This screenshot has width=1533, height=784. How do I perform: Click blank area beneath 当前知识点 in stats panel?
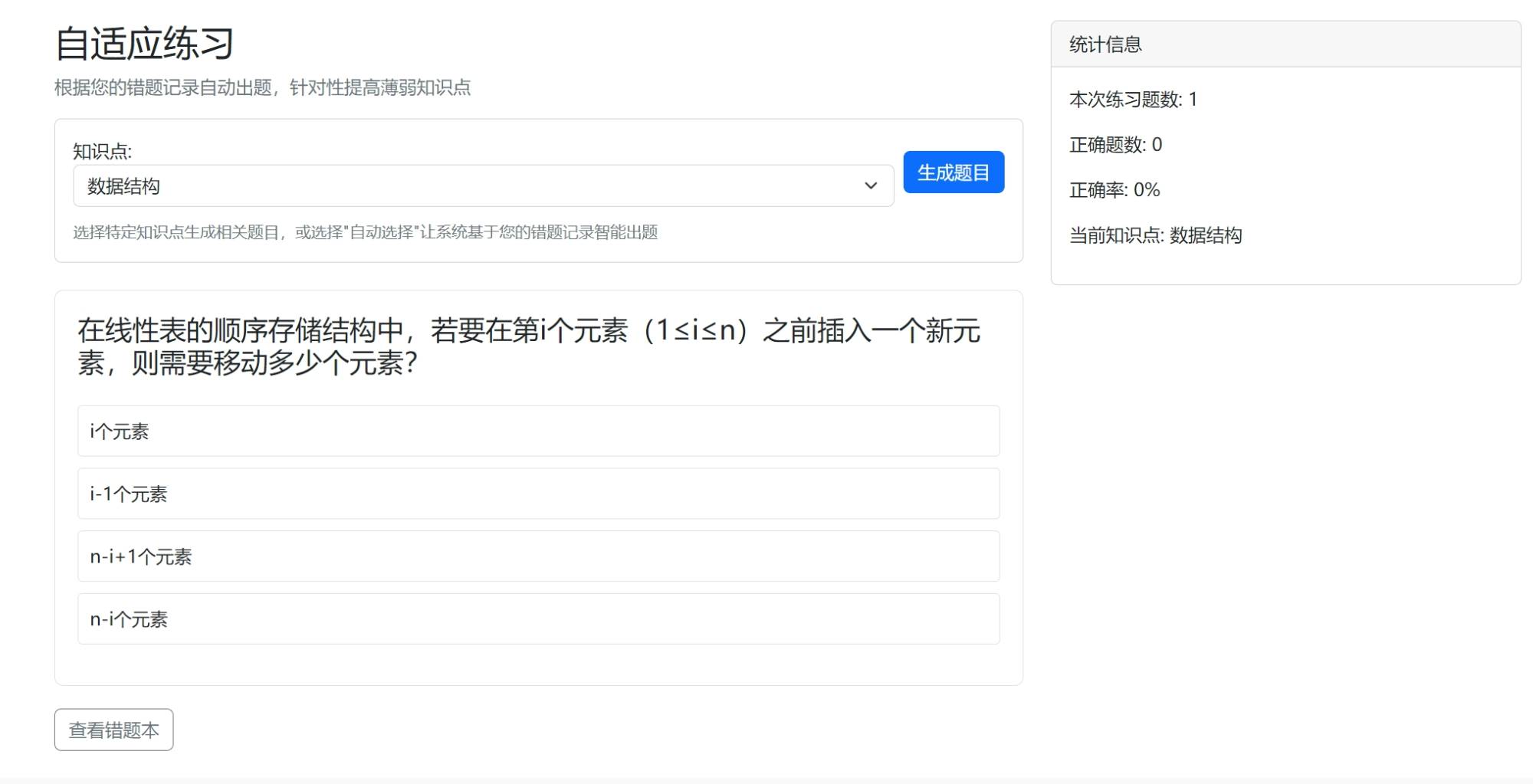click(x=1285, y=267)
